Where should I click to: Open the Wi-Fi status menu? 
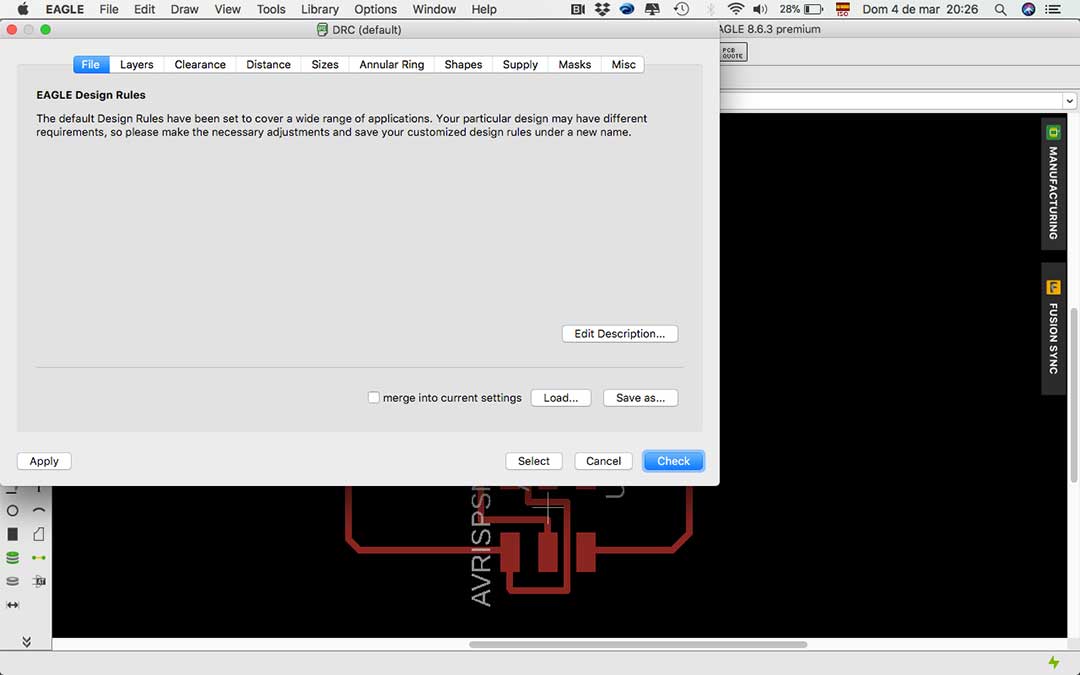pos(736,9)
